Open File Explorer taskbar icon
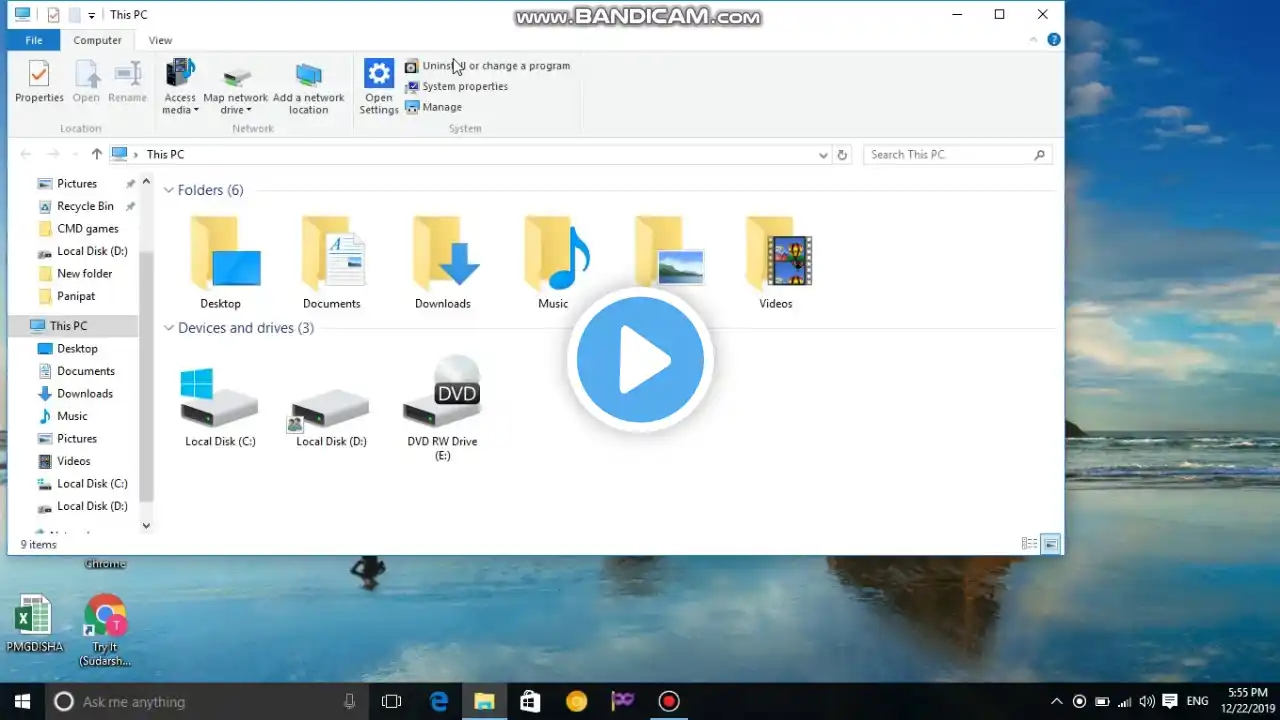The height and width of the screenshot is (720, 1280). pos(484,702)
